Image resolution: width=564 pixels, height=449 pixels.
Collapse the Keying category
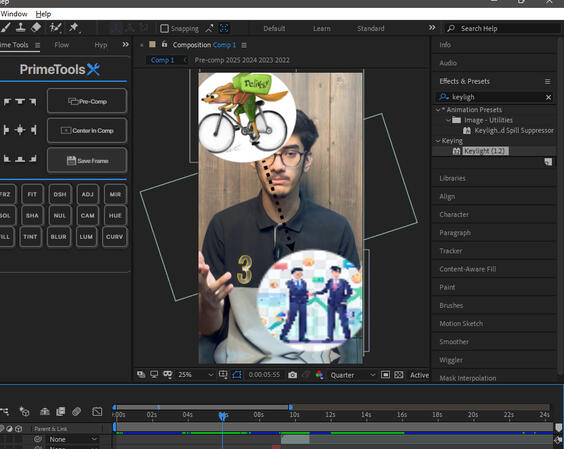[438, 141]
